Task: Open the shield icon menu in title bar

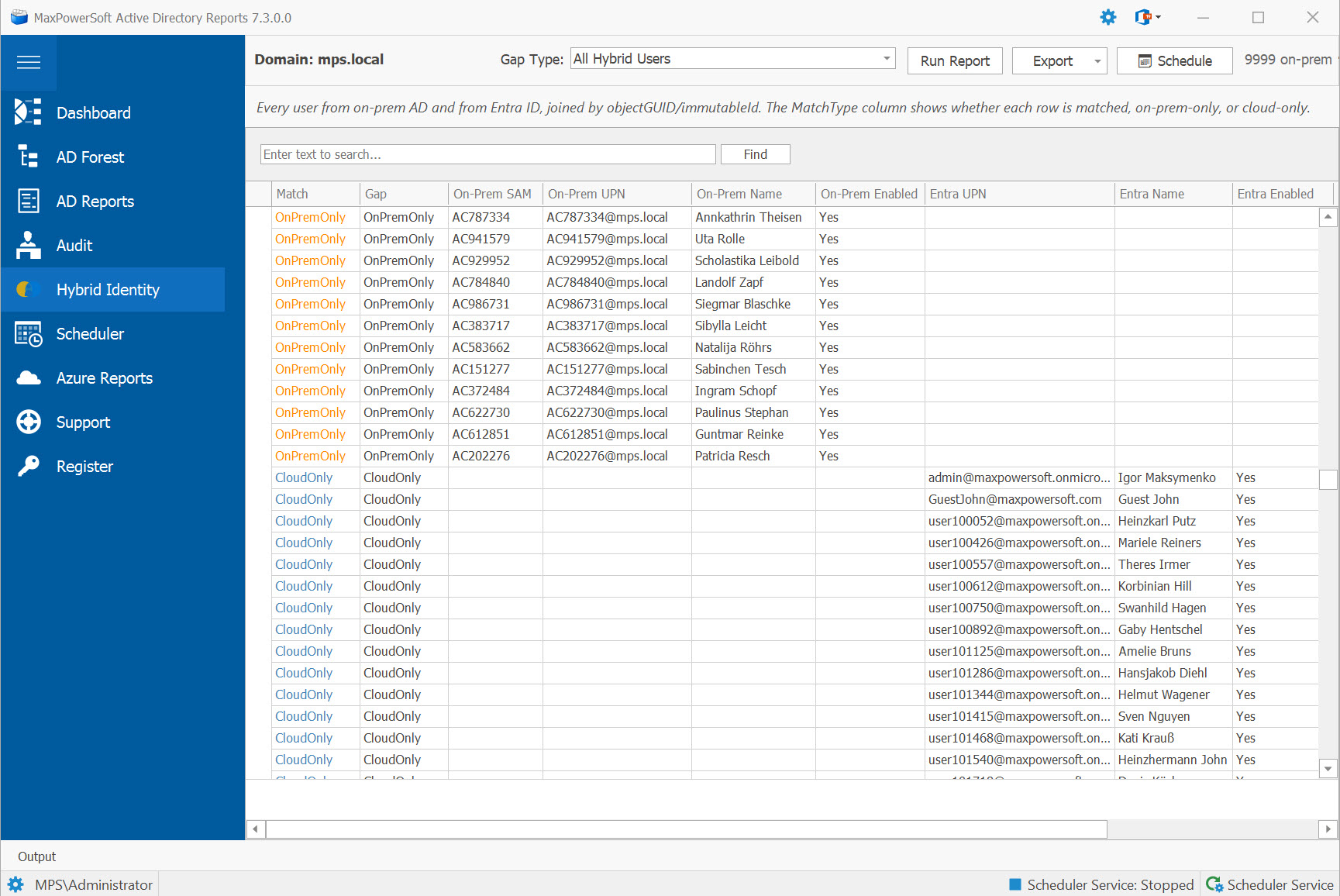Action: [1148, 17]
